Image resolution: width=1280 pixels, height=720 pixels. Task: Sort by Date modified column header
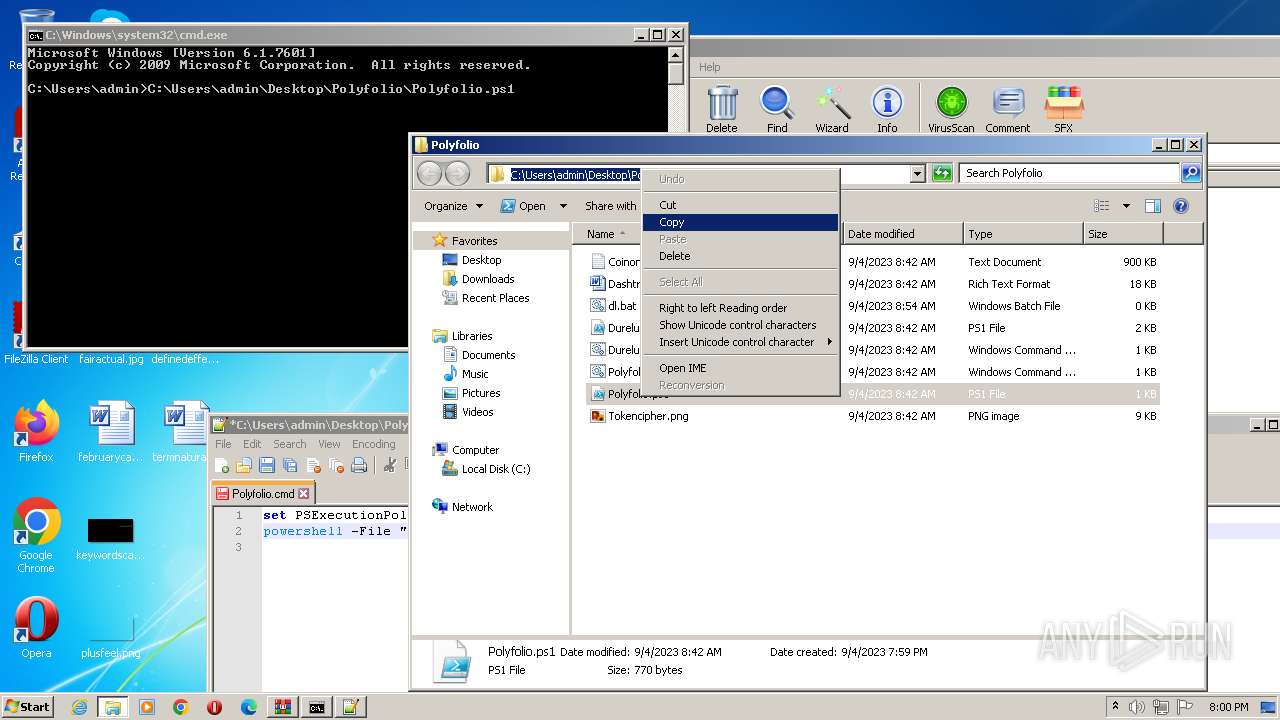pos(903,234)
